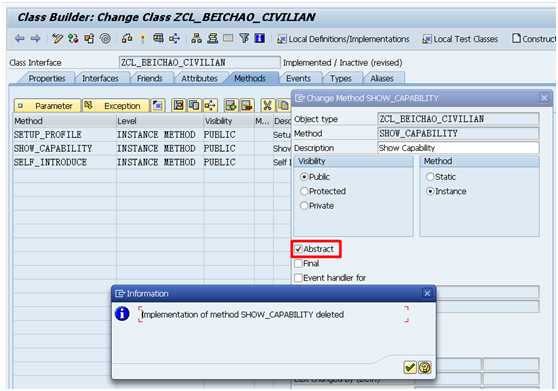The image size is (558, 391).
Task: Click the blue information icon in the toolbar
Action: pyautogui.click(x=260, y=38)
